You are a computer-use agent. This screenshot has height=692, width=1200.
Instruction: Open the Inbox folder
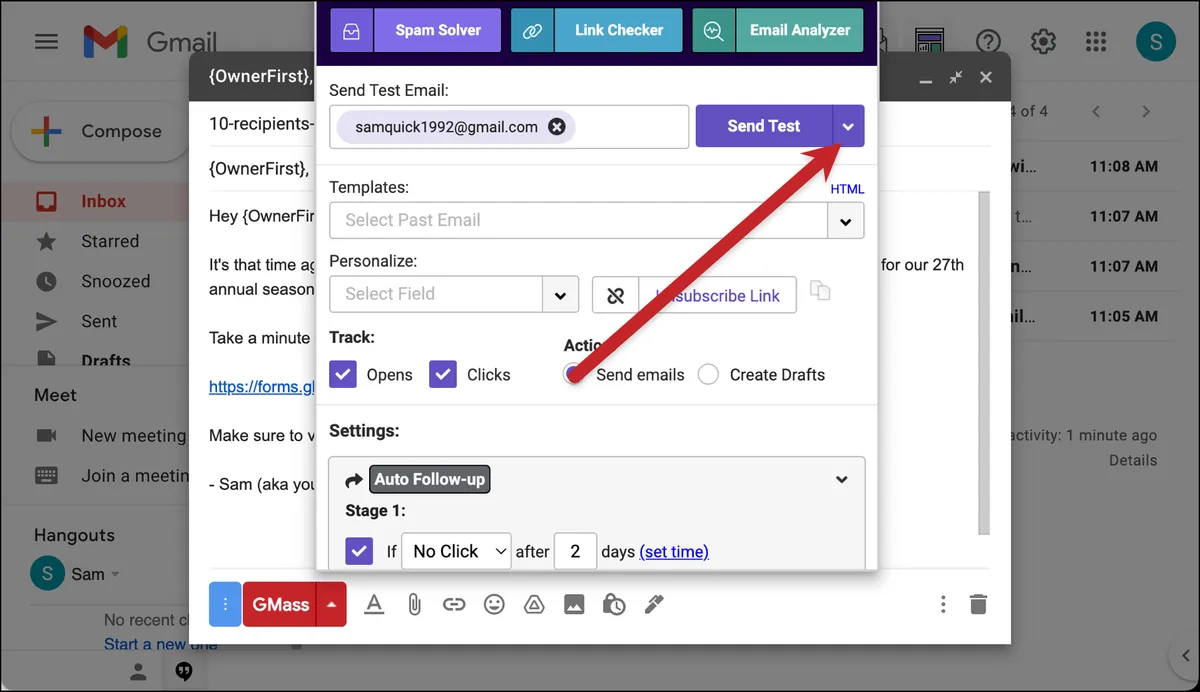103,201
